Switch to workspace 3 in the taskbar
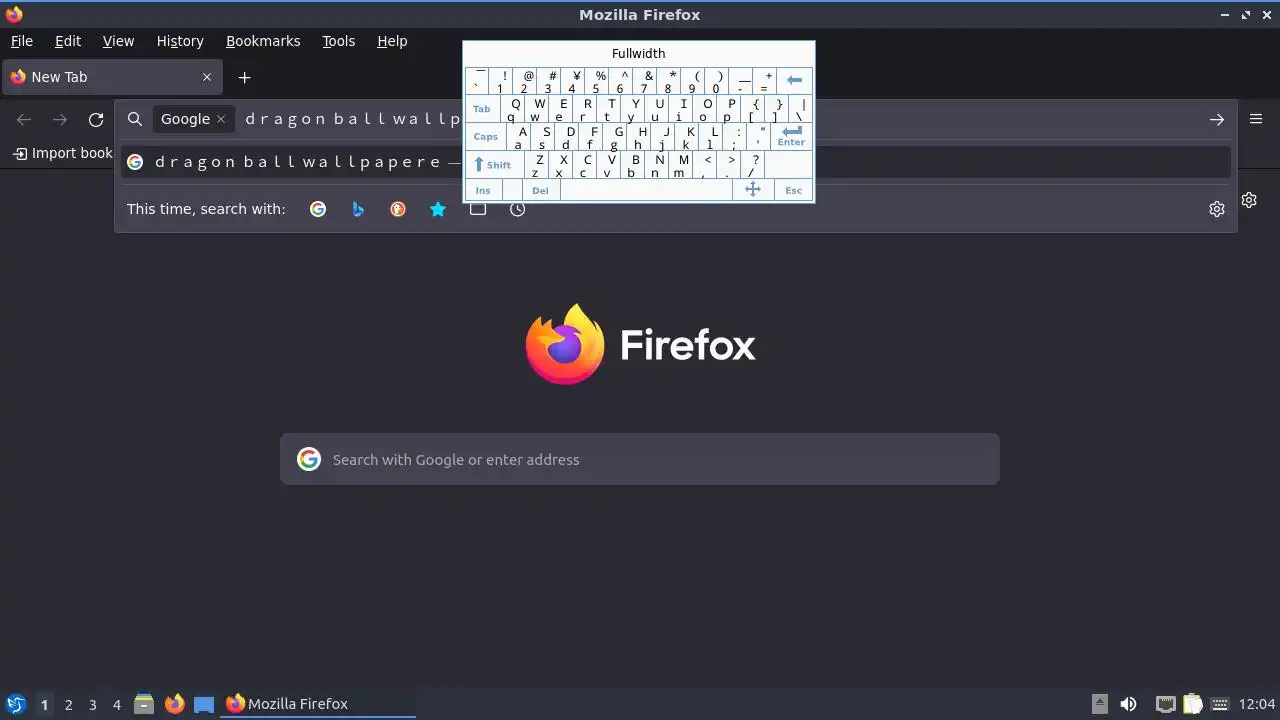The width and height of the screenshot is (1280, 720). 92,704
